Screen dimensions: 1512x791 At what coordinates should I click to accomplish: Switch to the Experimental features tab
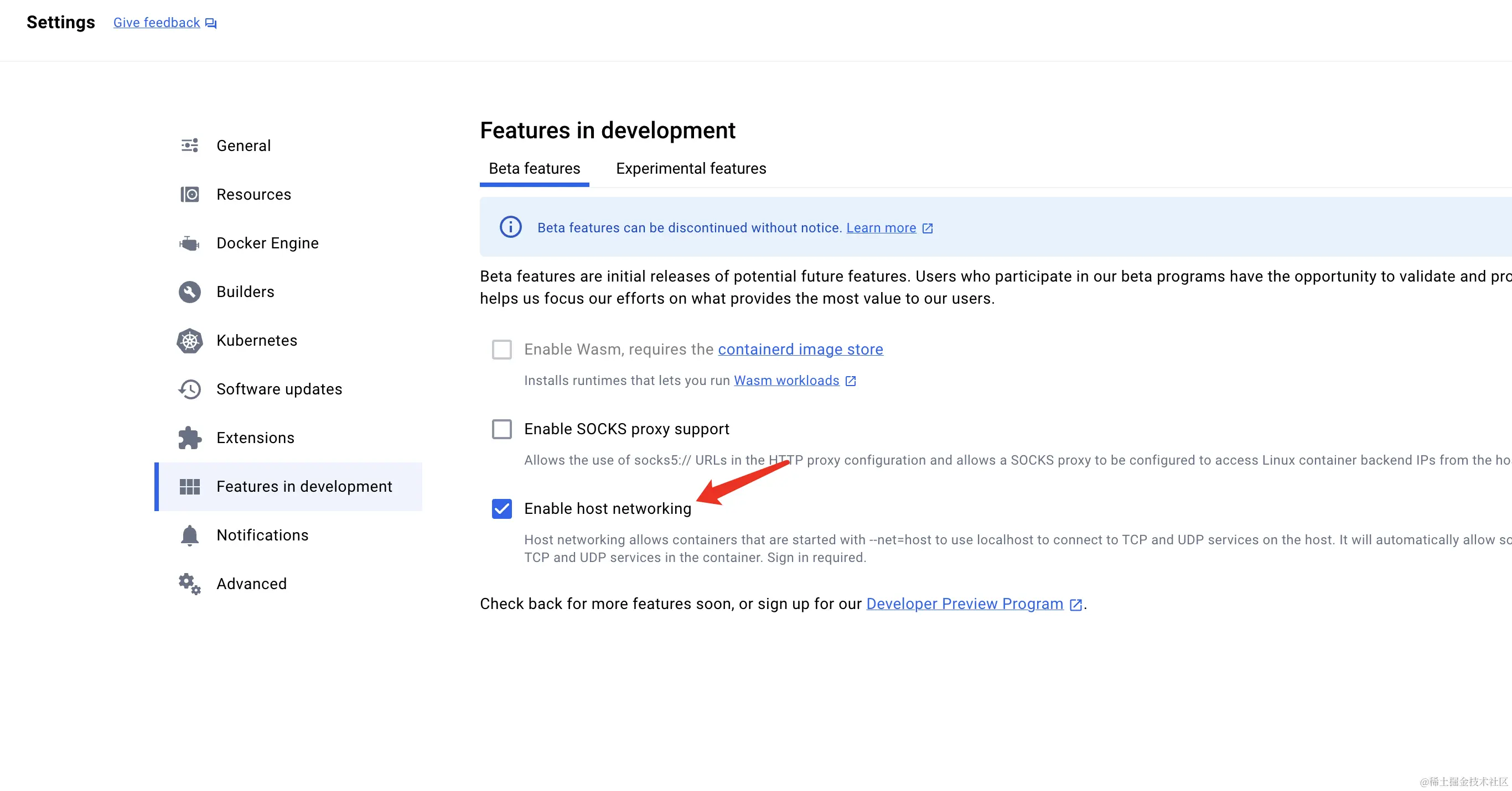(690, 169)
